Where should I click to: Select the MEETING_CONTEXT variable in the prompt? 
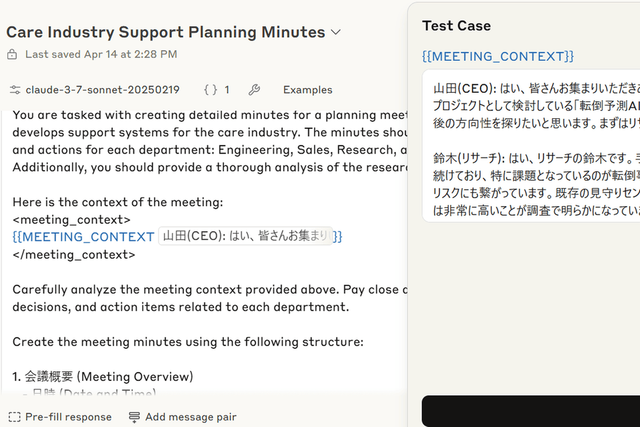[84, 236]
